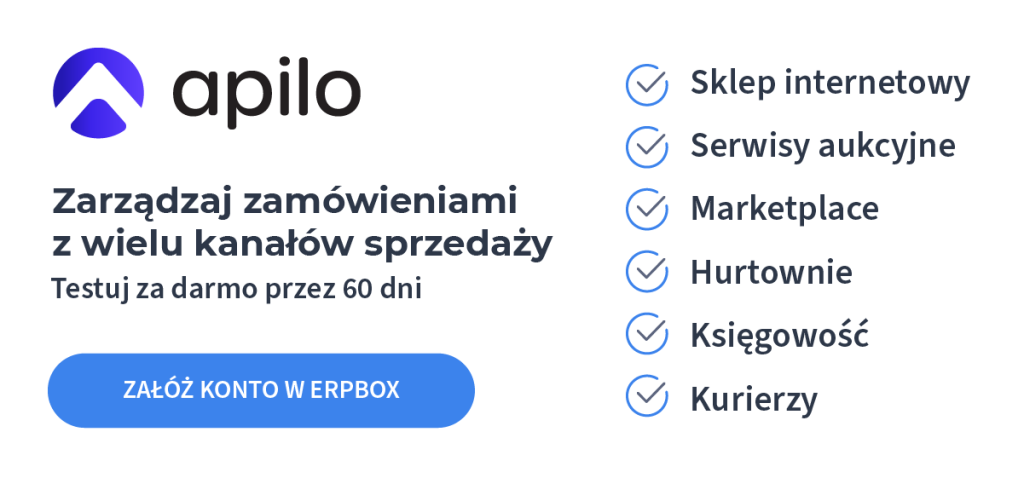The width and height of the screenshot is (1024, 478).
Task: Select the Sklep internetowy label
Action: tap(829, 84)
